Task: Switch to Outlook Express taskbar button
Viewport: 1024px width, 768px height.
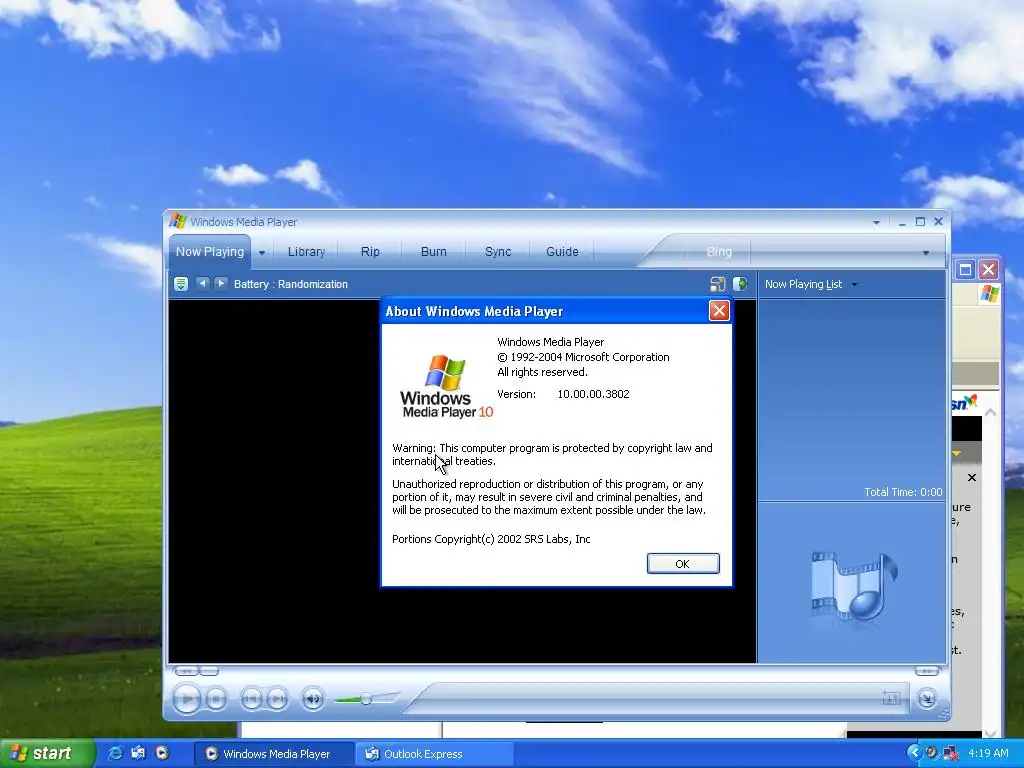Action: click(x=435, y=754)
